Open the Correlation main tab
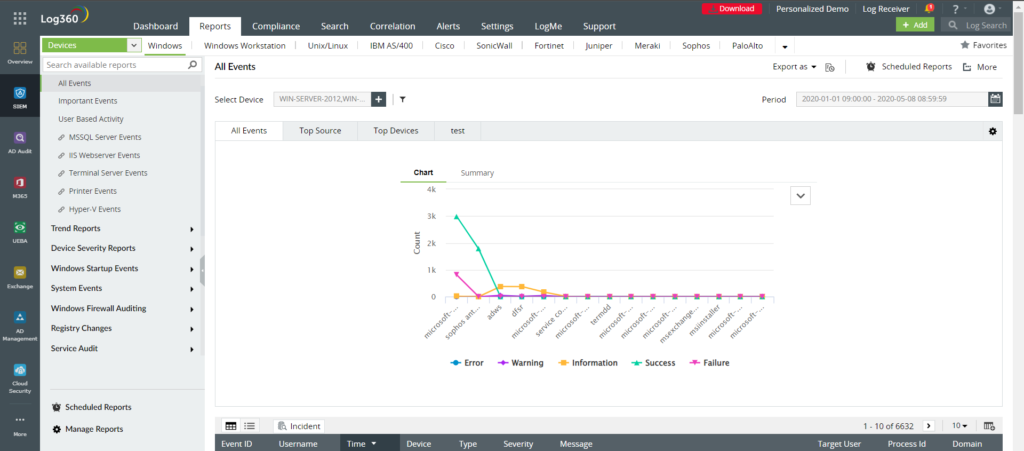Screen dimensions: 1024x451 click(392, 27)
